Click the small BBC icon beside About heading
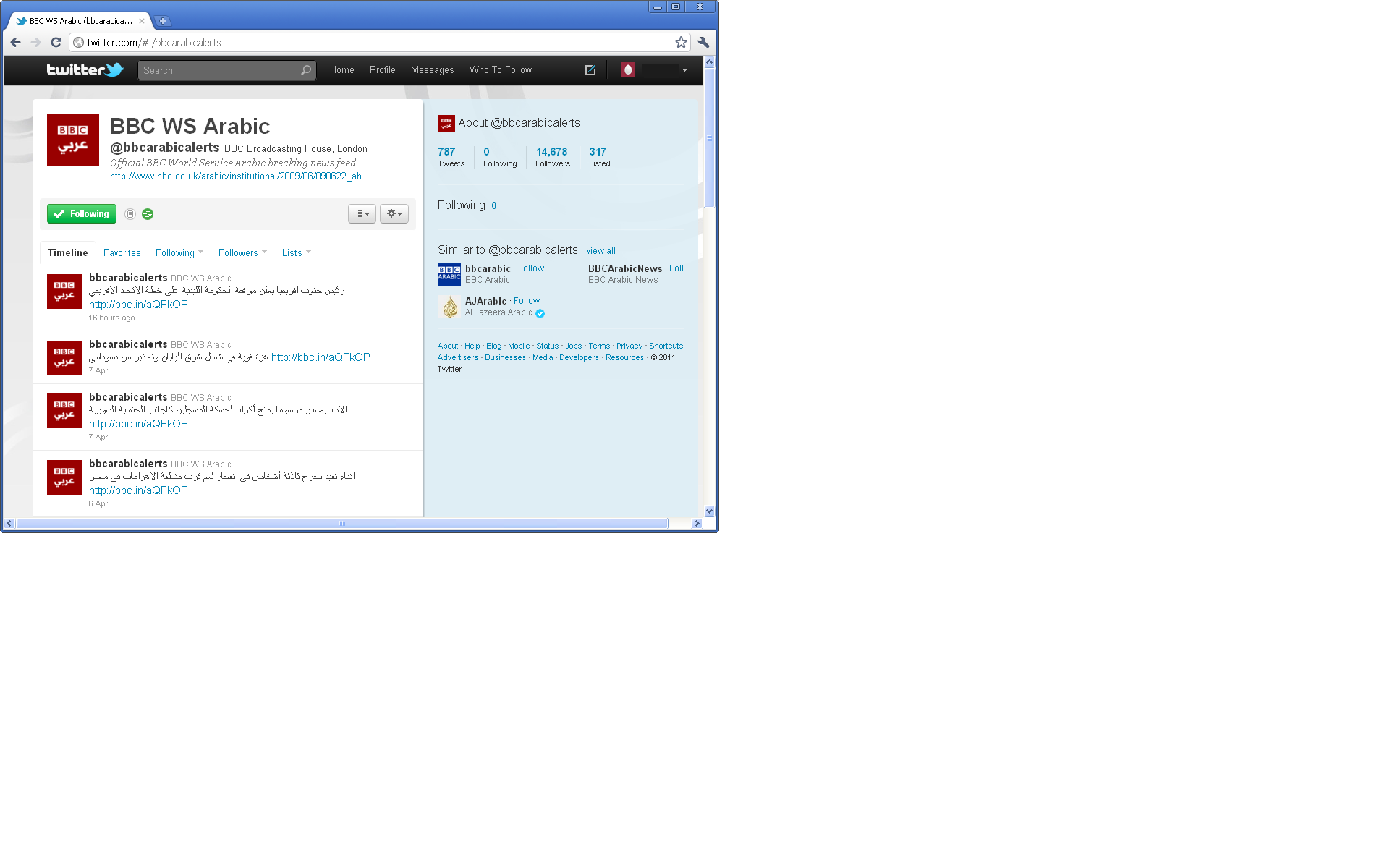This screenshot has height=868, width=1392. pos(446,124)
